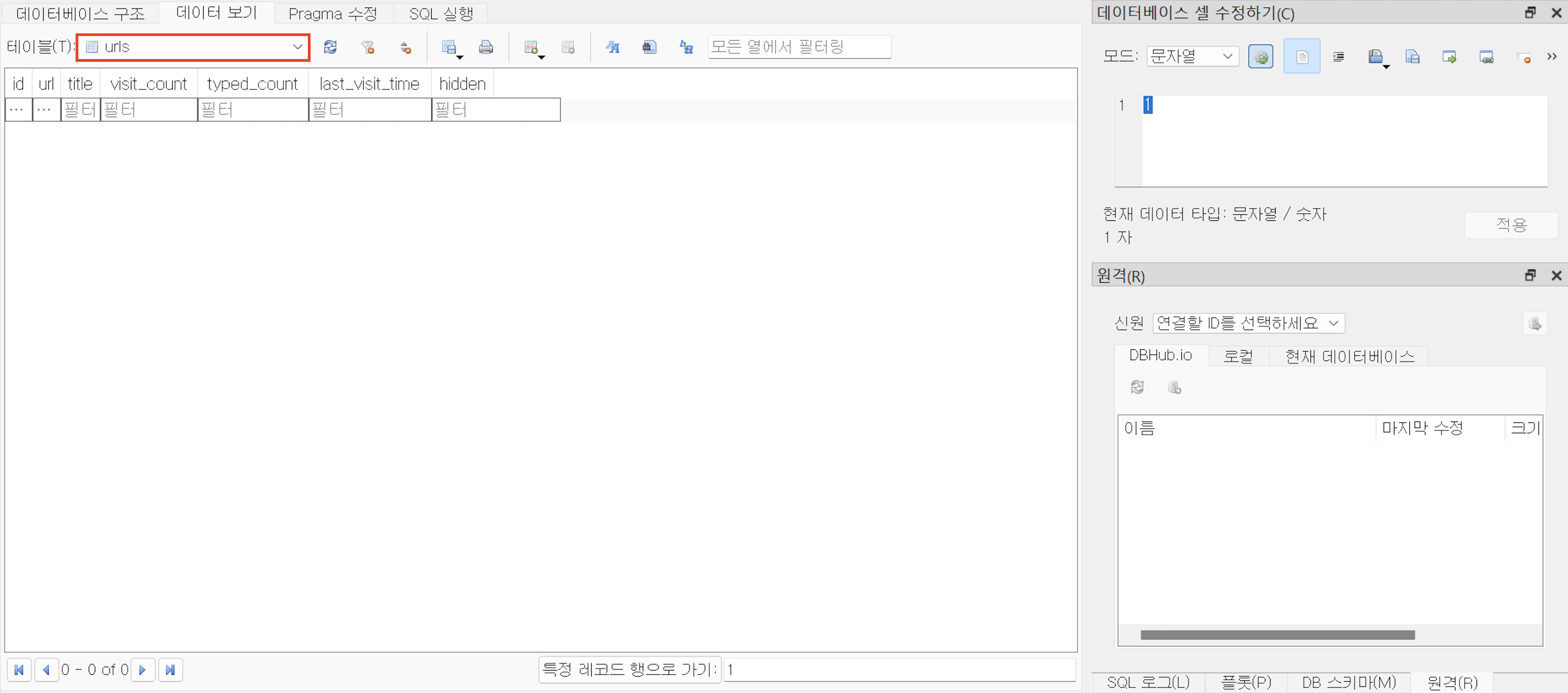The width and height of the screenshot is (1568, 693).
Task: Toggle auto-format indent icon in cell editor
Action: 1339,57
